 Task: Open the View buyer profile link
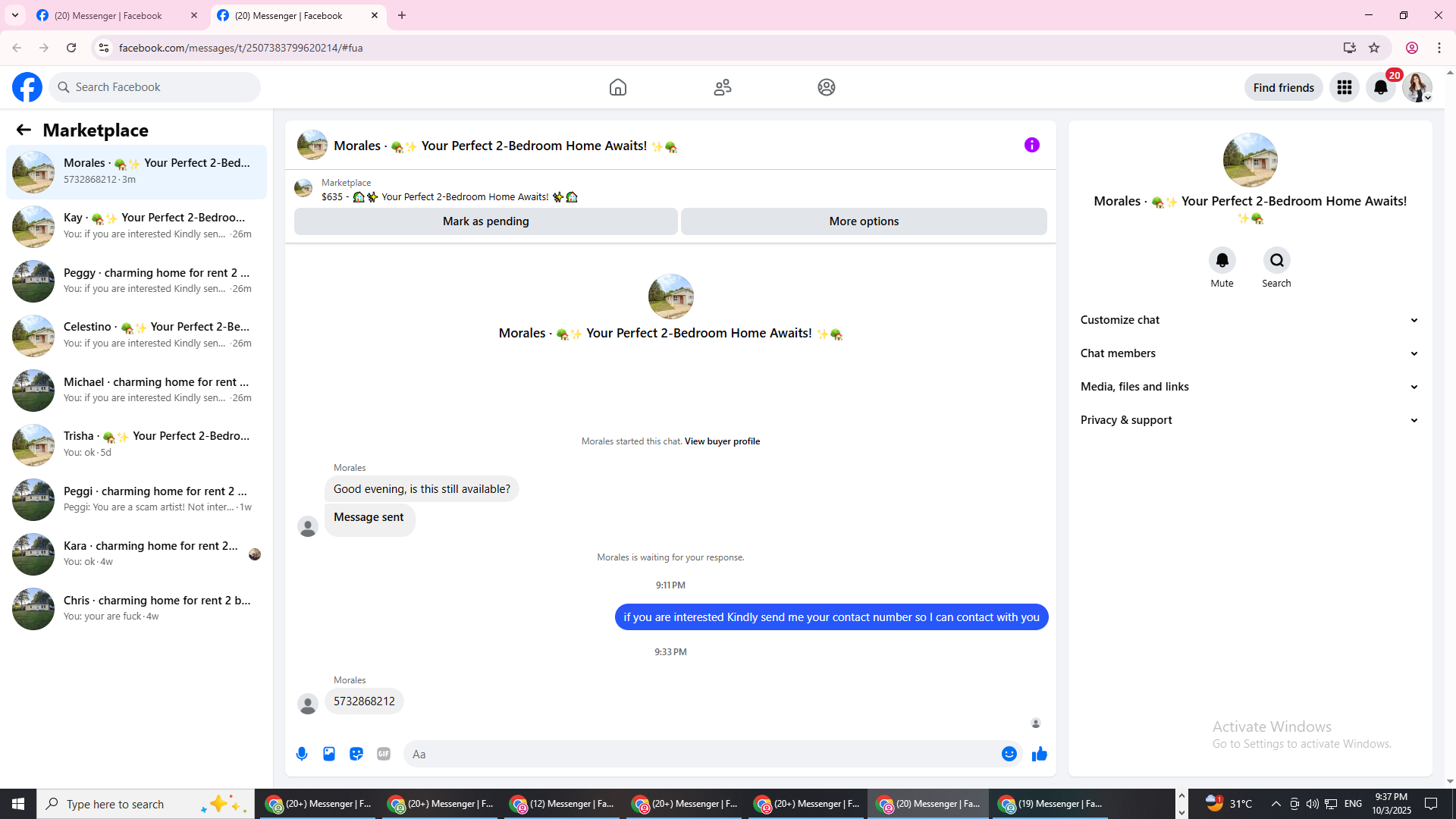[722, 441]
